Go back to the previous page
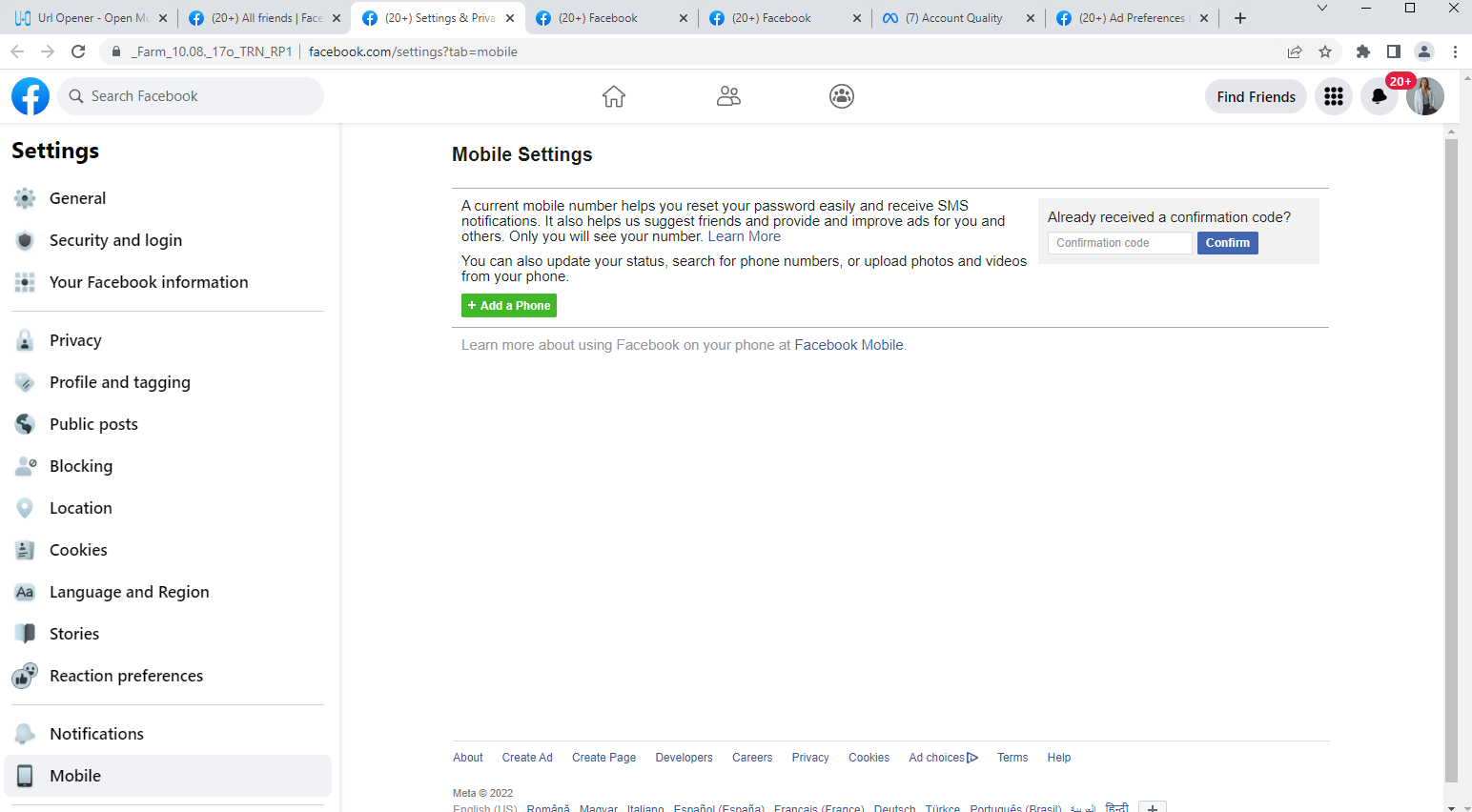 tap(17, 51)
